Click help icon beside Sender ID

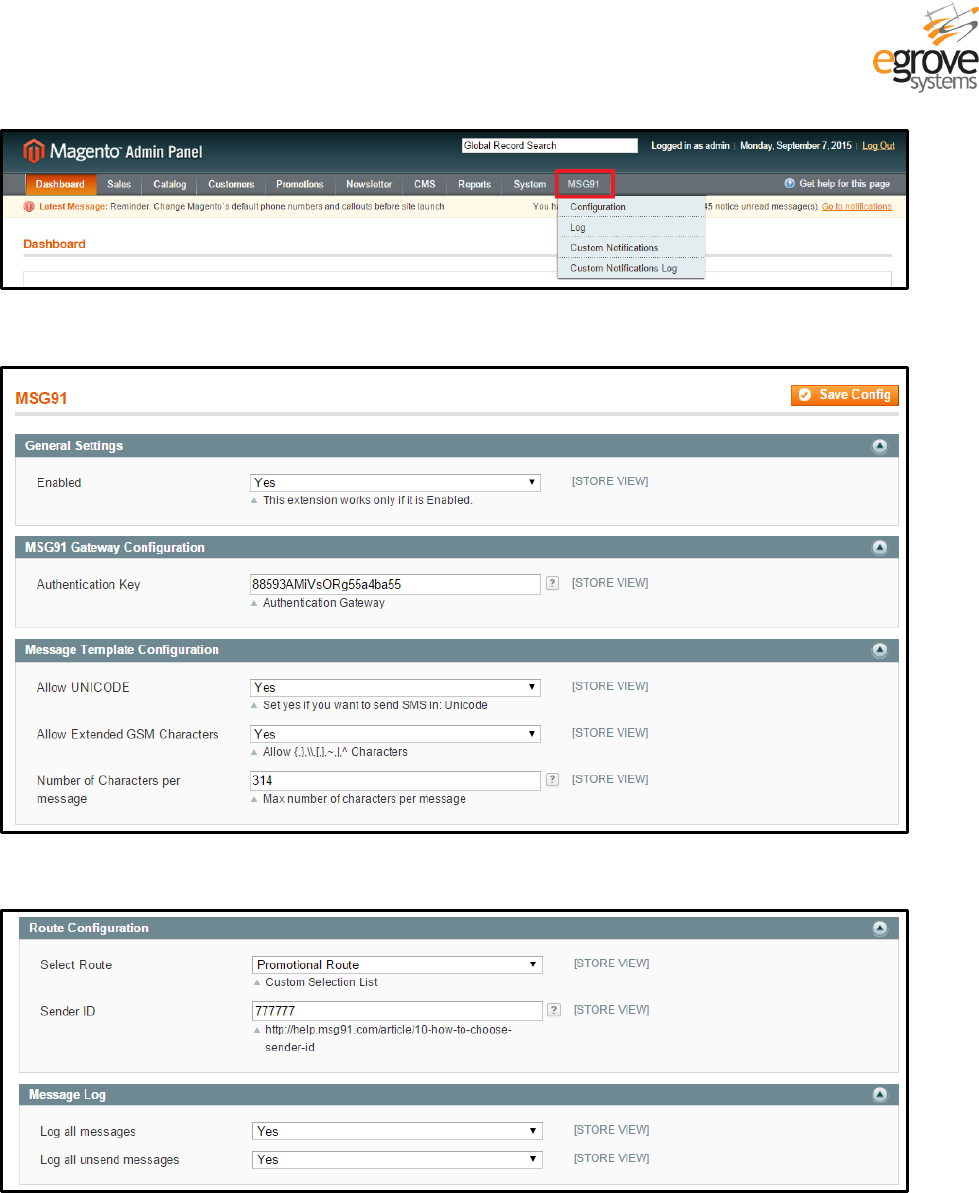pyautogui.click(x=555, y=1010)
